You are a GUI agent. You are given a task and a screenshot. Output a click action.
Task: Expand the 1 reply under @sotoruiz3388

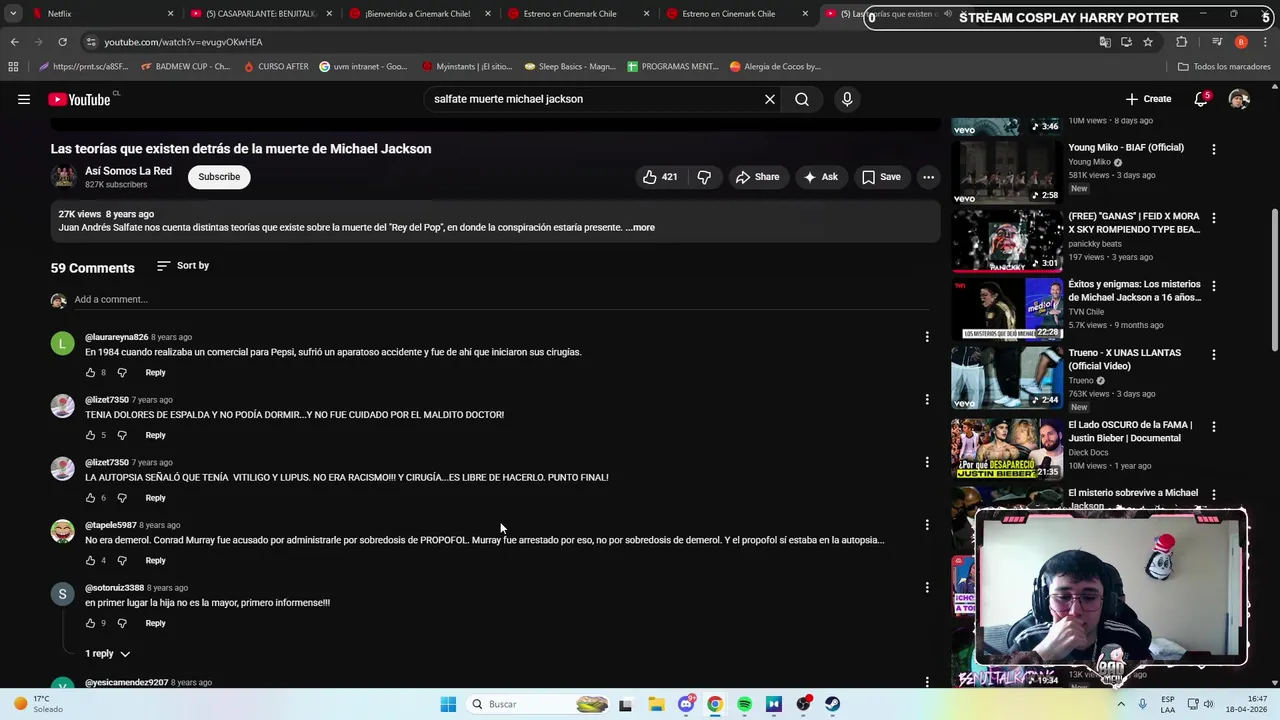(x=108, y=654)
